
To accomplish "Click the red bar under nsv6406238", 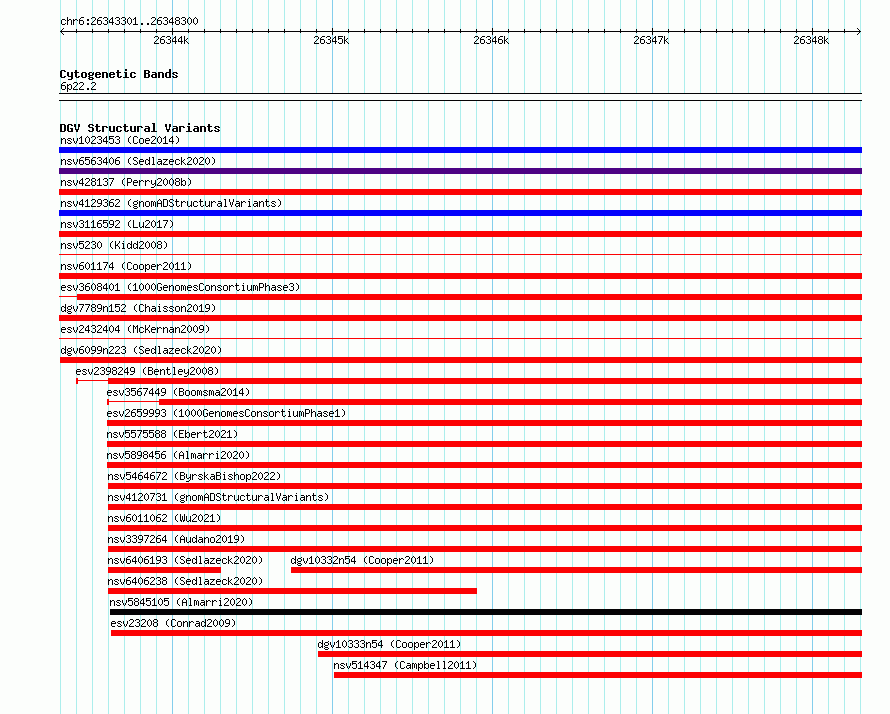I will [292, 591].
